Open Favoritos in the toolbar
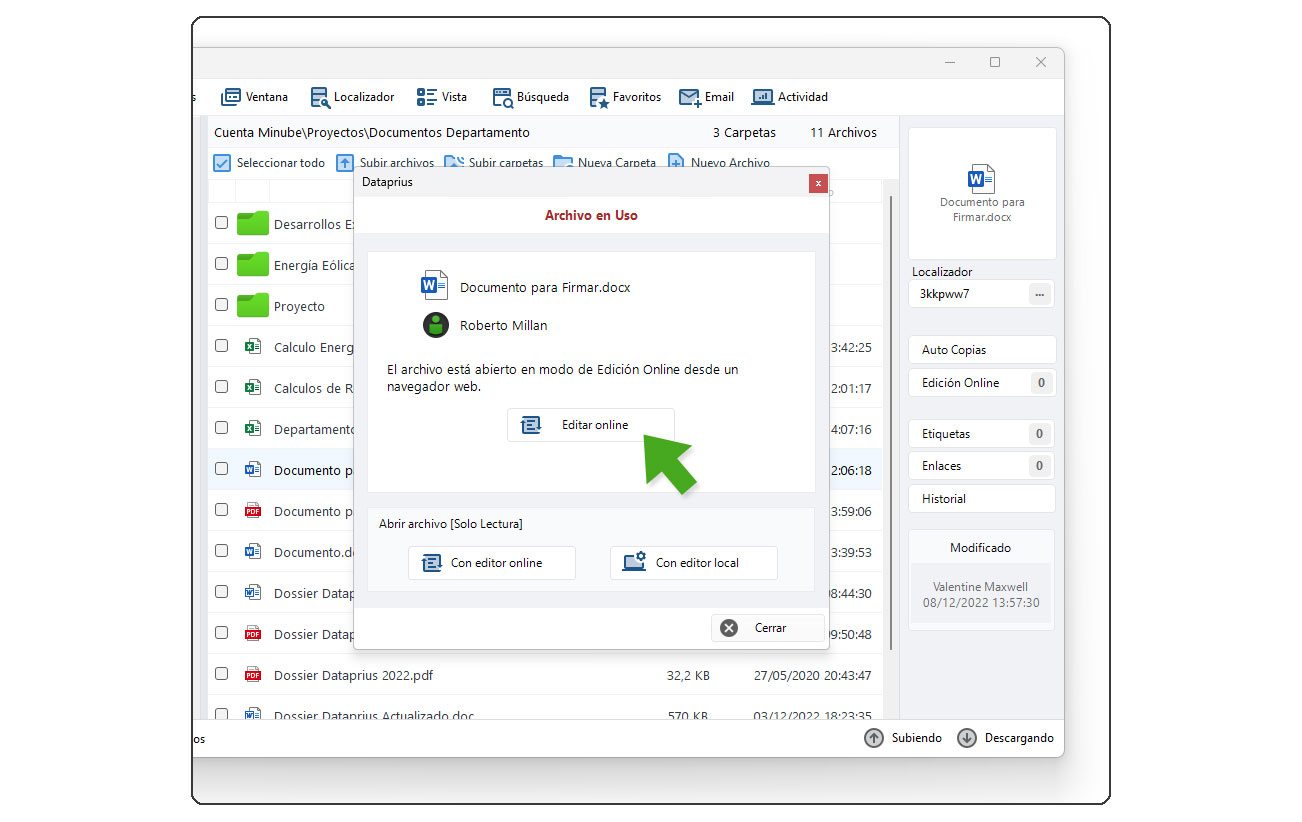 click(x=625, y=97)
